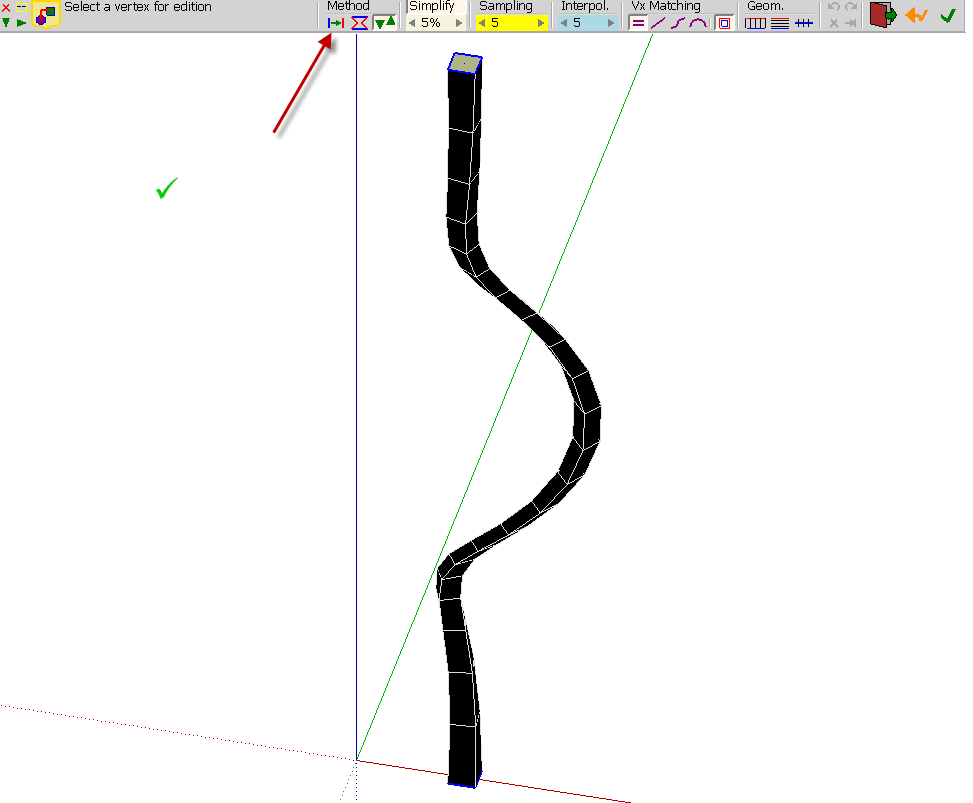
Task: Click the undo arrow in the palette
Action: pyautogui.click(x=834, y=7)
